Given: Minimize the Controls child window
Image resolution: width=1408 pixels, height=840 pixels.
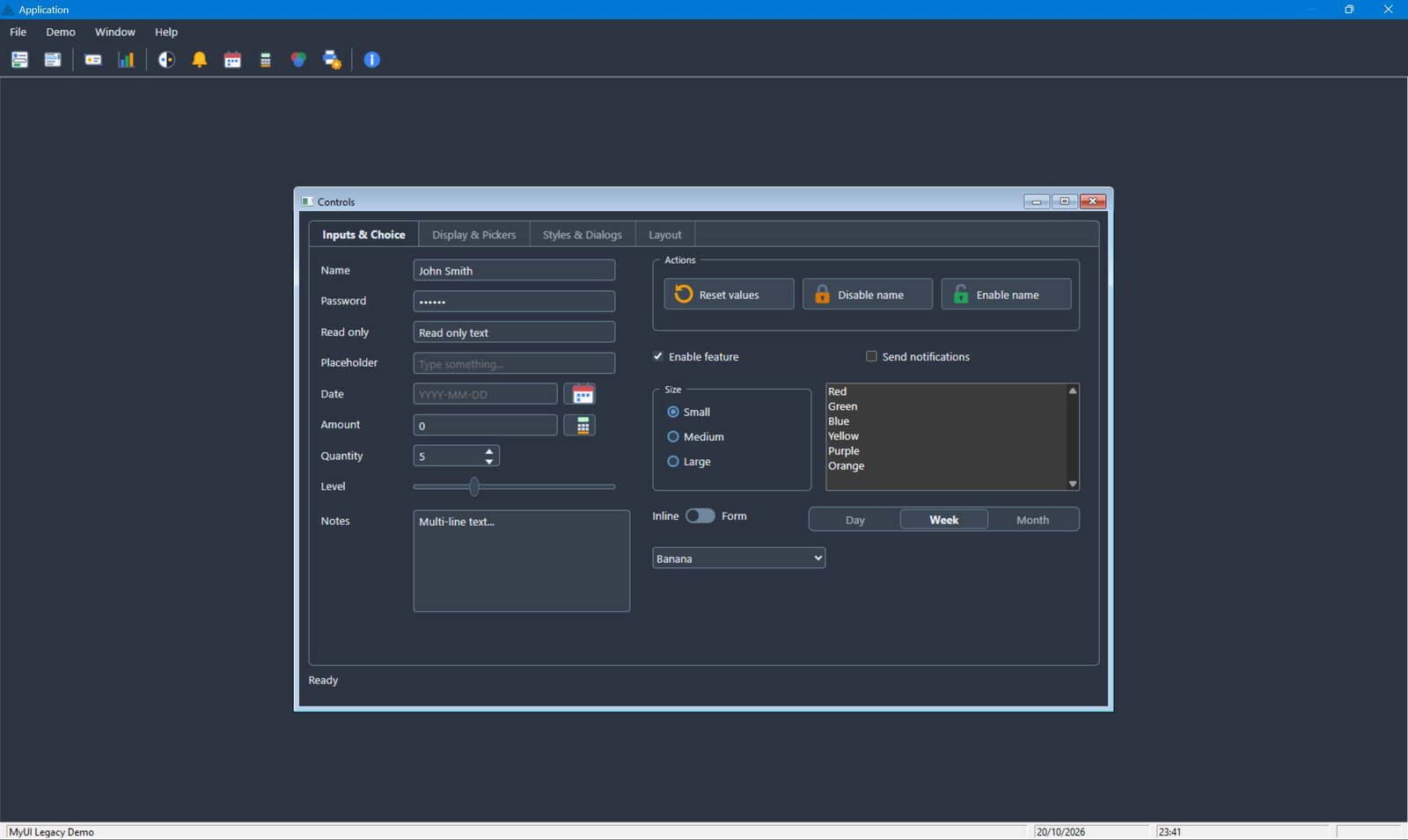Looking at the screenshot, I should pos(1037,201).
